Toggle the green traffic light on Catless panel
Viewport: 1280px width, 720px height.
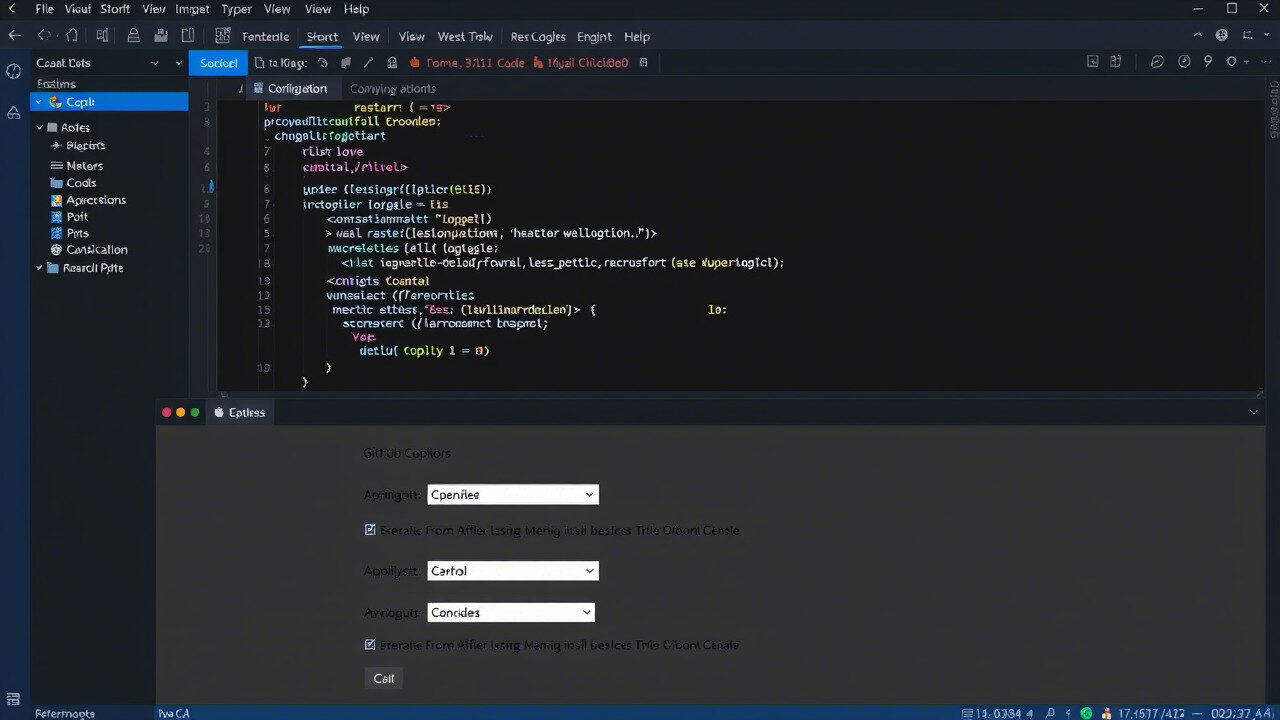point(195,411)
